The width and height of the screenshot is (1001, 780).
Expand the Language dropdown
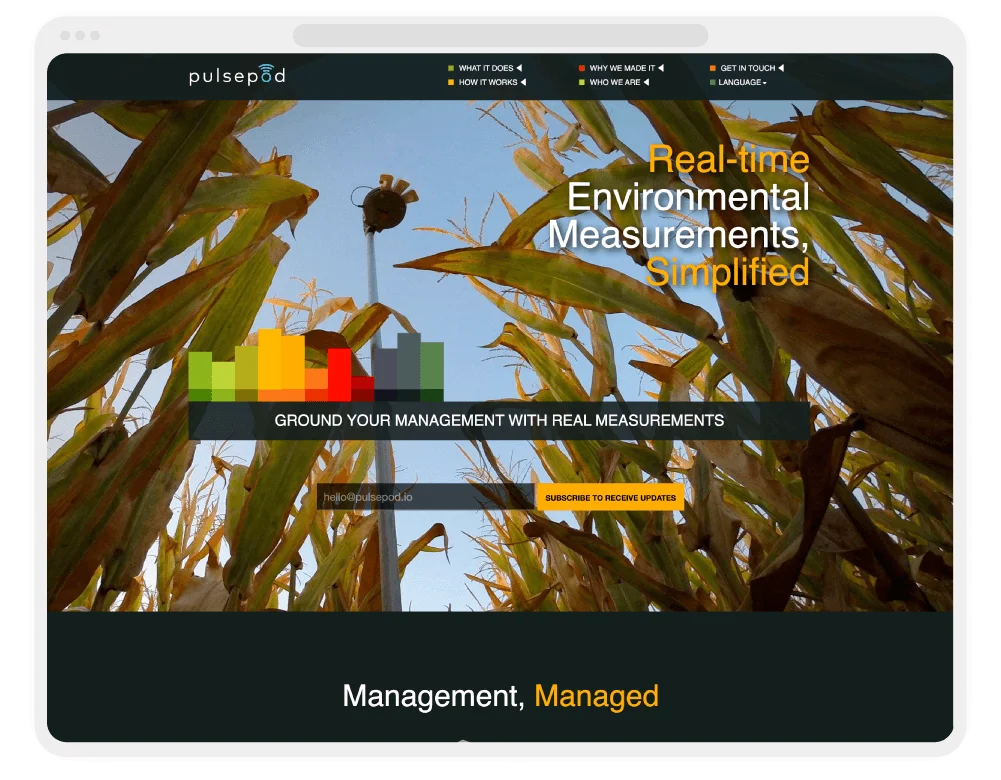[x=742, y=82]
